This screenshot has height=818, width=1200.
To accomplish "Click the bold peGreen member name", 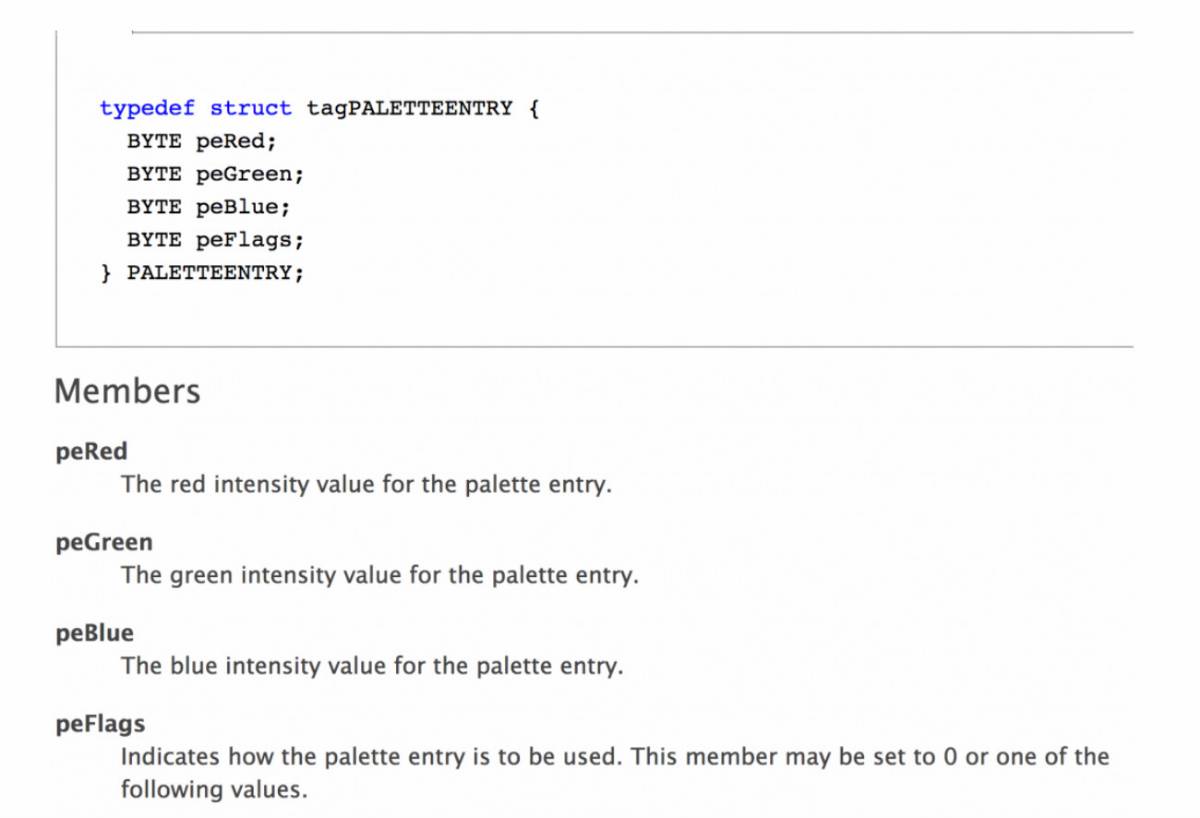I will click(105, 542).
